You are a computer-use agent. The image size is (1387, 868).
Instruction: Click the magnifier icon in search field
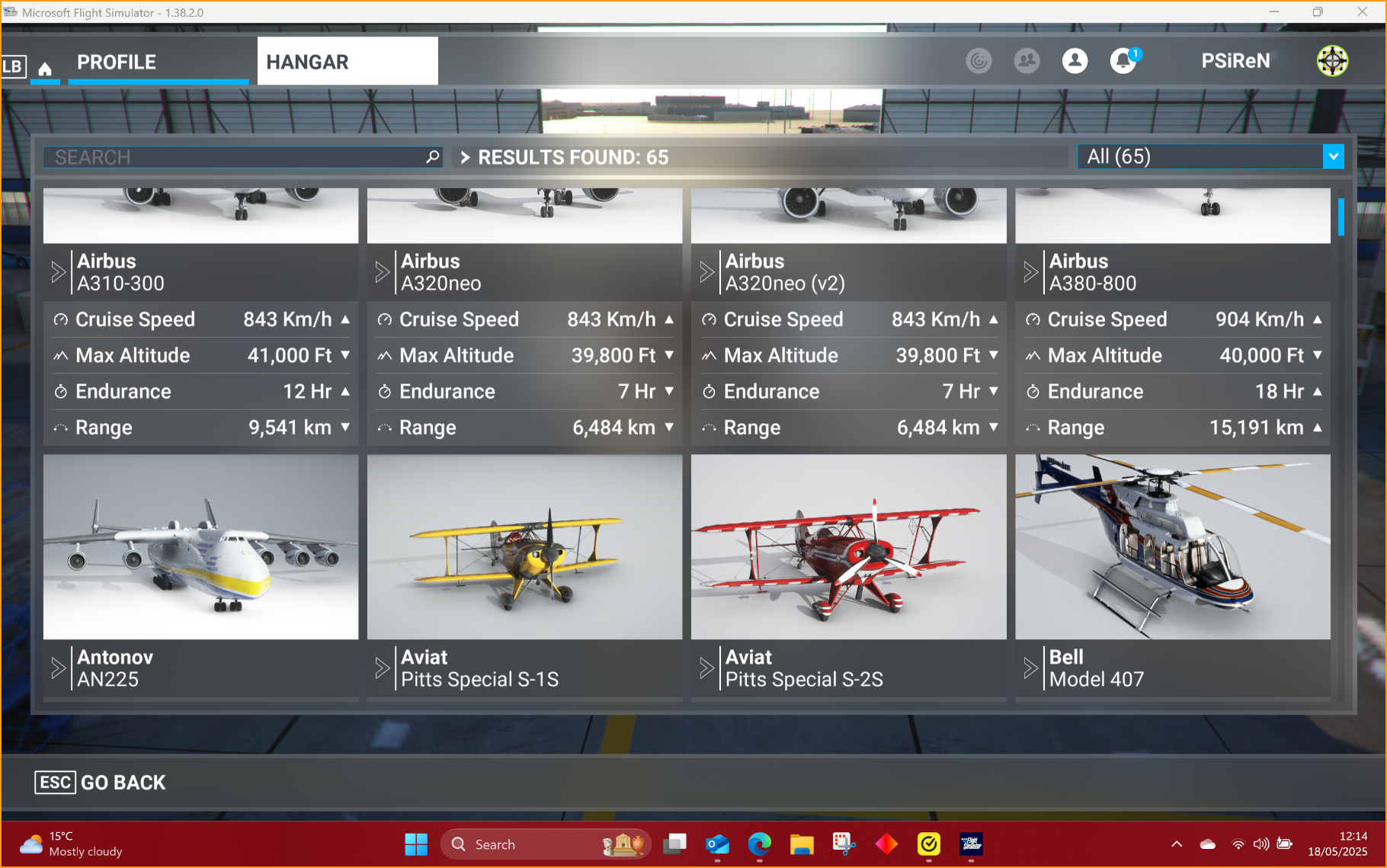432,157
